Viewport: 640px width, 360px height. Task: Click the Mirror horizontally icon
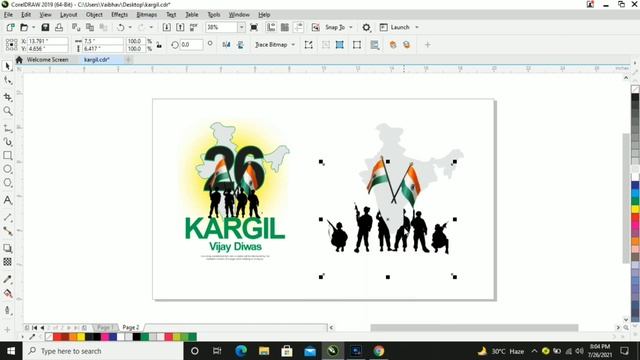[226, 44]
